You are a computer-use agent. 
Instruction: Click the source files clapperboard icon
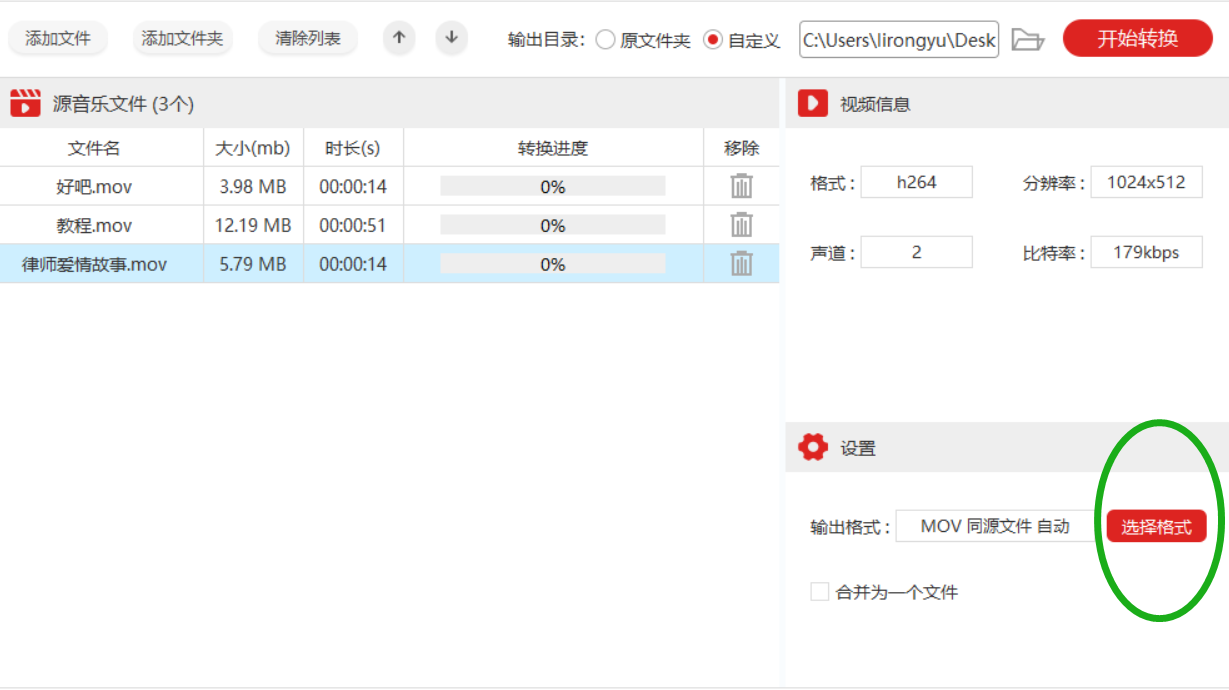point(25,103)
